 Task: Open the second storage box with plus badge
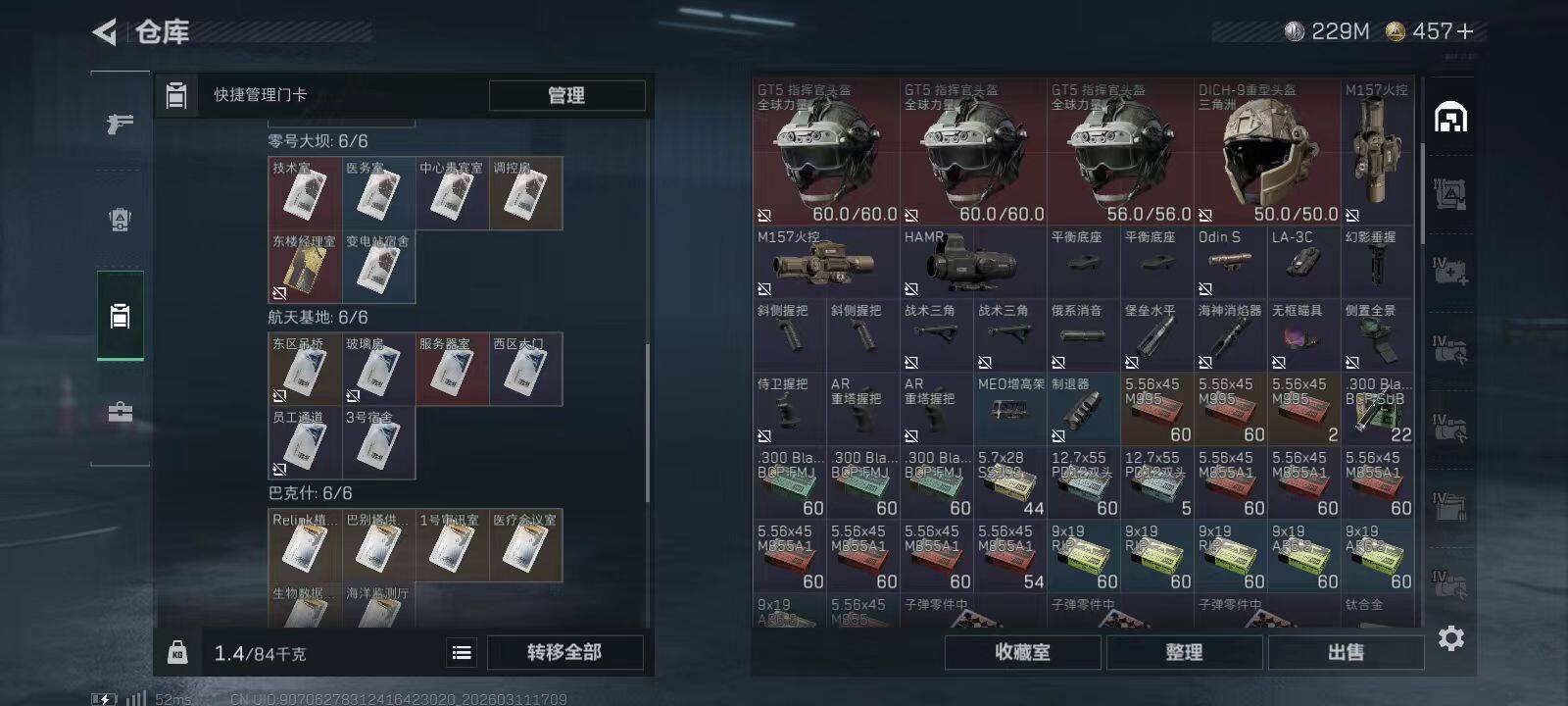1450,271
